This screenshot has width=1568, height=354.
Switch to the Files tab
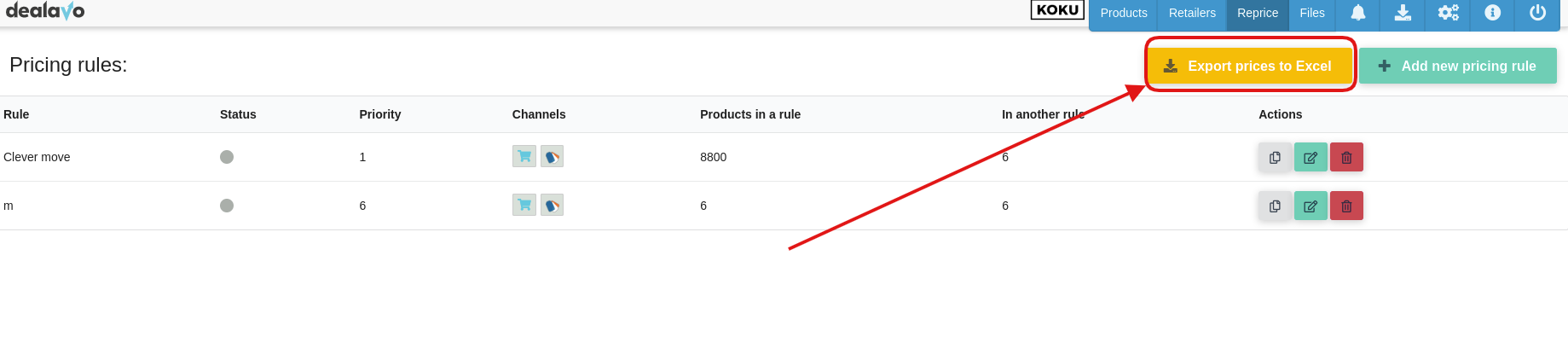pyautogui.click(x=1312, y=13)
